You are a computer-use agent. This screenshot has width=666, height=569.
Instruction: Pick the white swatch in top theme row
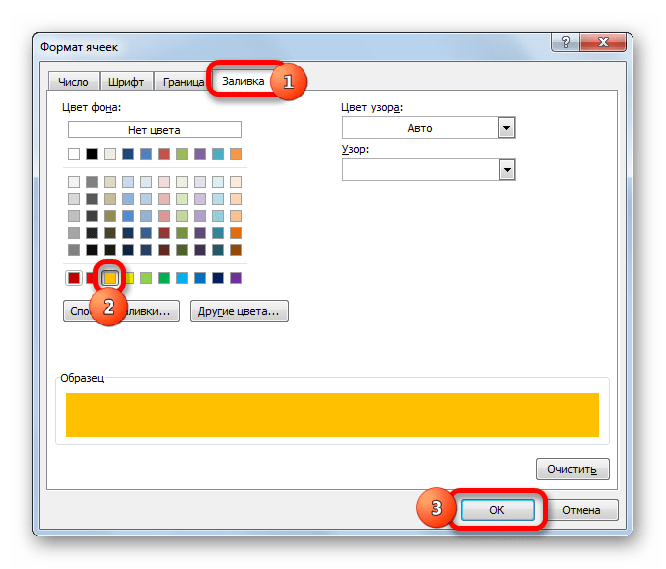click(73, 154)
